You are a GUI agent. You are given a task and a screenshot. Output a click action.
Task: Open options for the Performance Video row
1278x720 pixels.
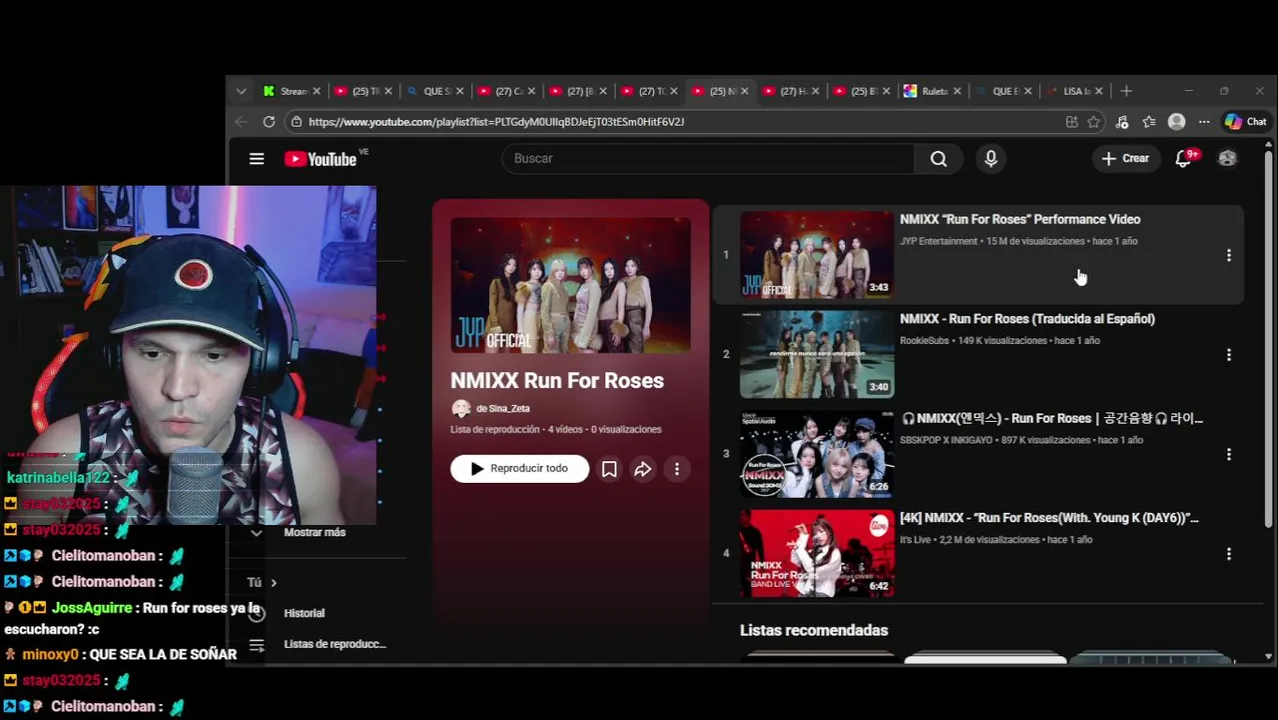click(1229, 255)
